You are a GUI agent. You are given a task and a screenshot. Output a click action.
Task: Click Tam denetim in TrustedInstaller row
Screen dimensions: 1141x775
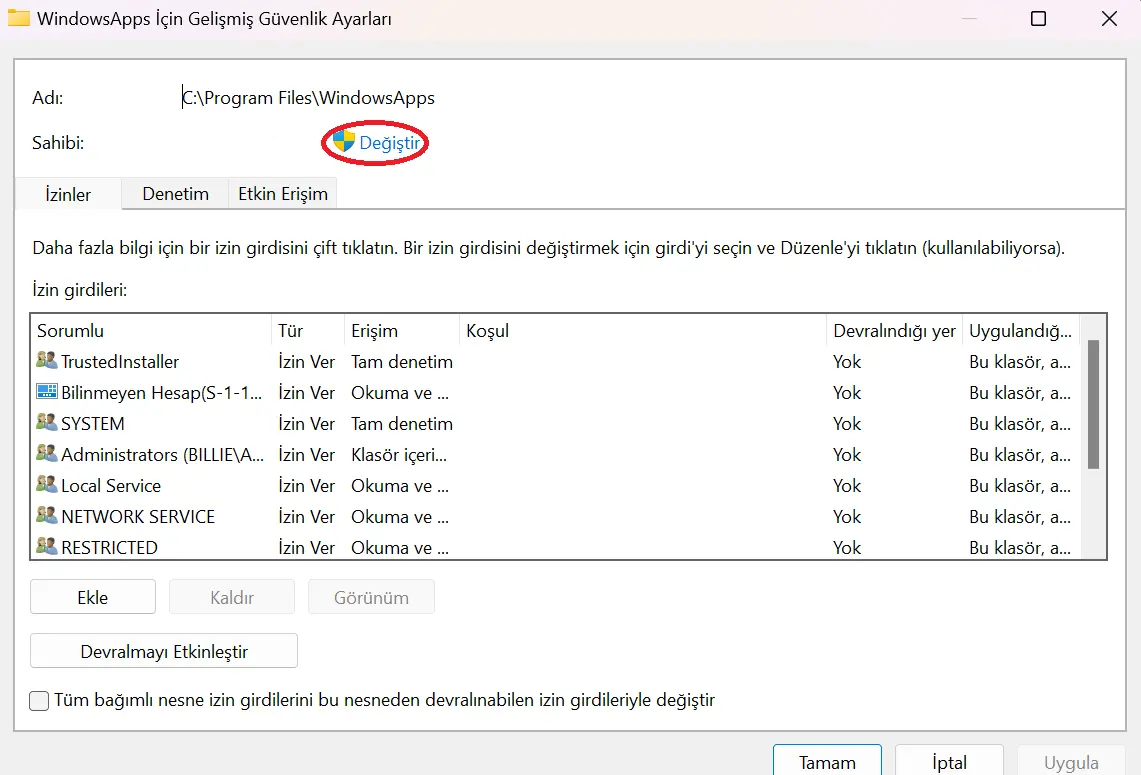[x=402, y=362]
